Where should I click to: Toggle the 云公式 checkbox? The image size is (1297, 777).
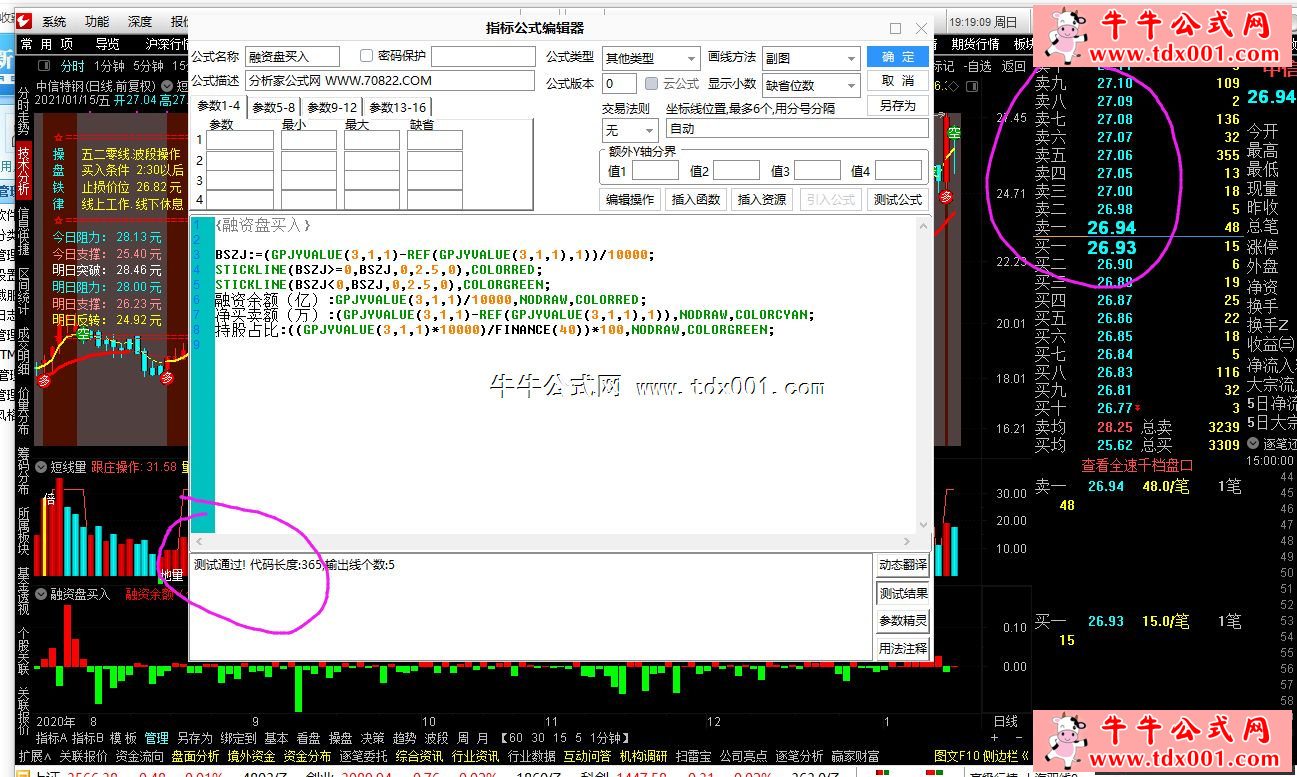point(652,84)
